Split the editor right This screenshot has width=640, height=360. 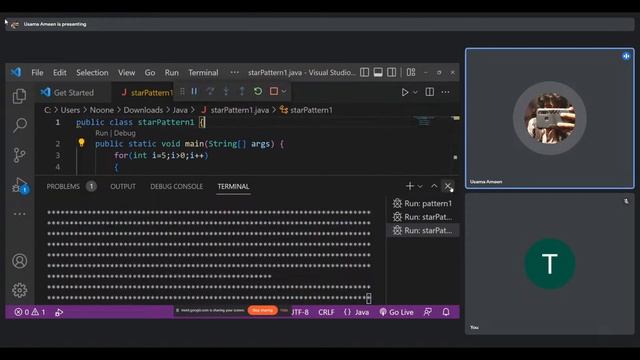coord(430,92)
